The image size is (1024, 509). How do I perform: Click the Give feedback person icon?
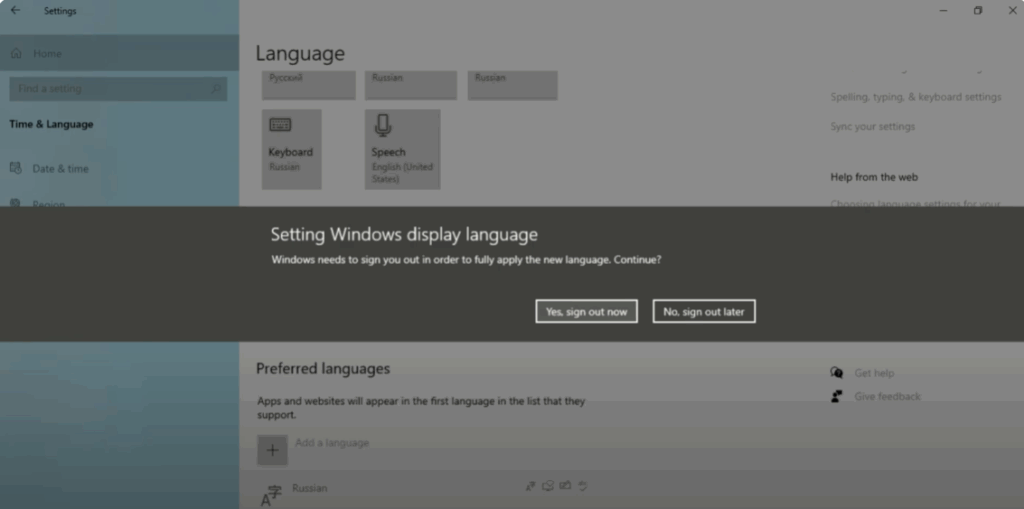click(x=837, y=396)
